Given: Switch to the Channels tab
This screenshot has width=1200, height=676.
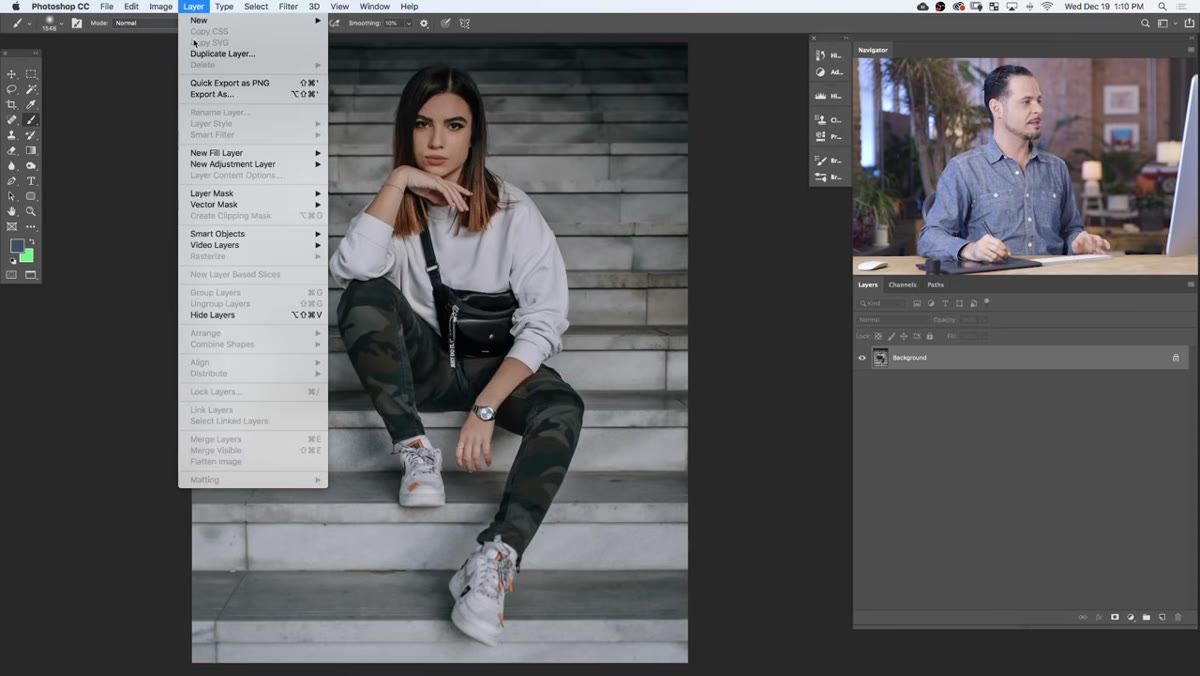Looking at the screenshot, I should (902, 285).
